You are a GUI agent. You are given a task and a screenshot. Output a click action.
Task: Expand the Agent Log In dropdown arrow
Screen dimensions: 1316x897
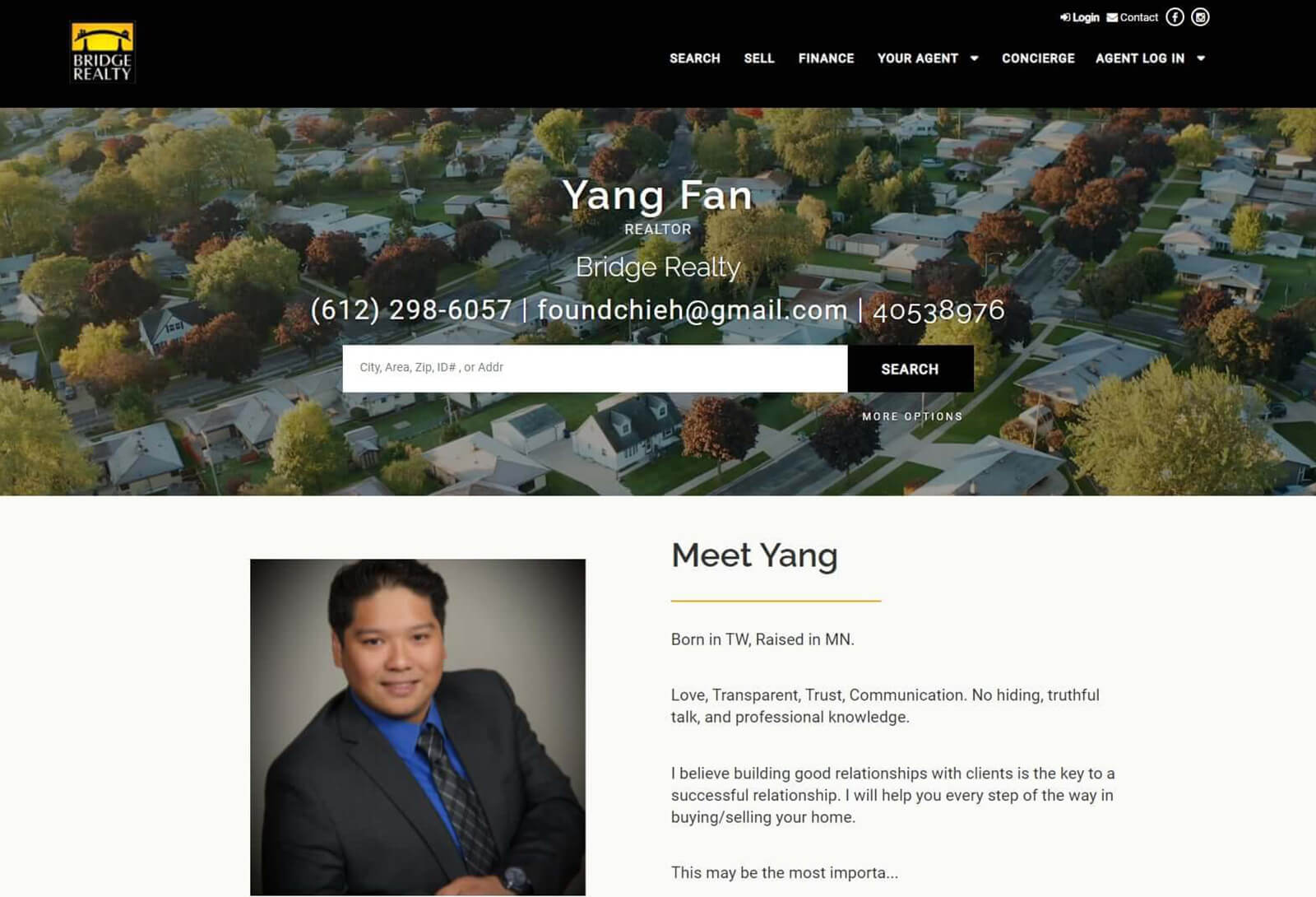click(x=1201, y=58)
